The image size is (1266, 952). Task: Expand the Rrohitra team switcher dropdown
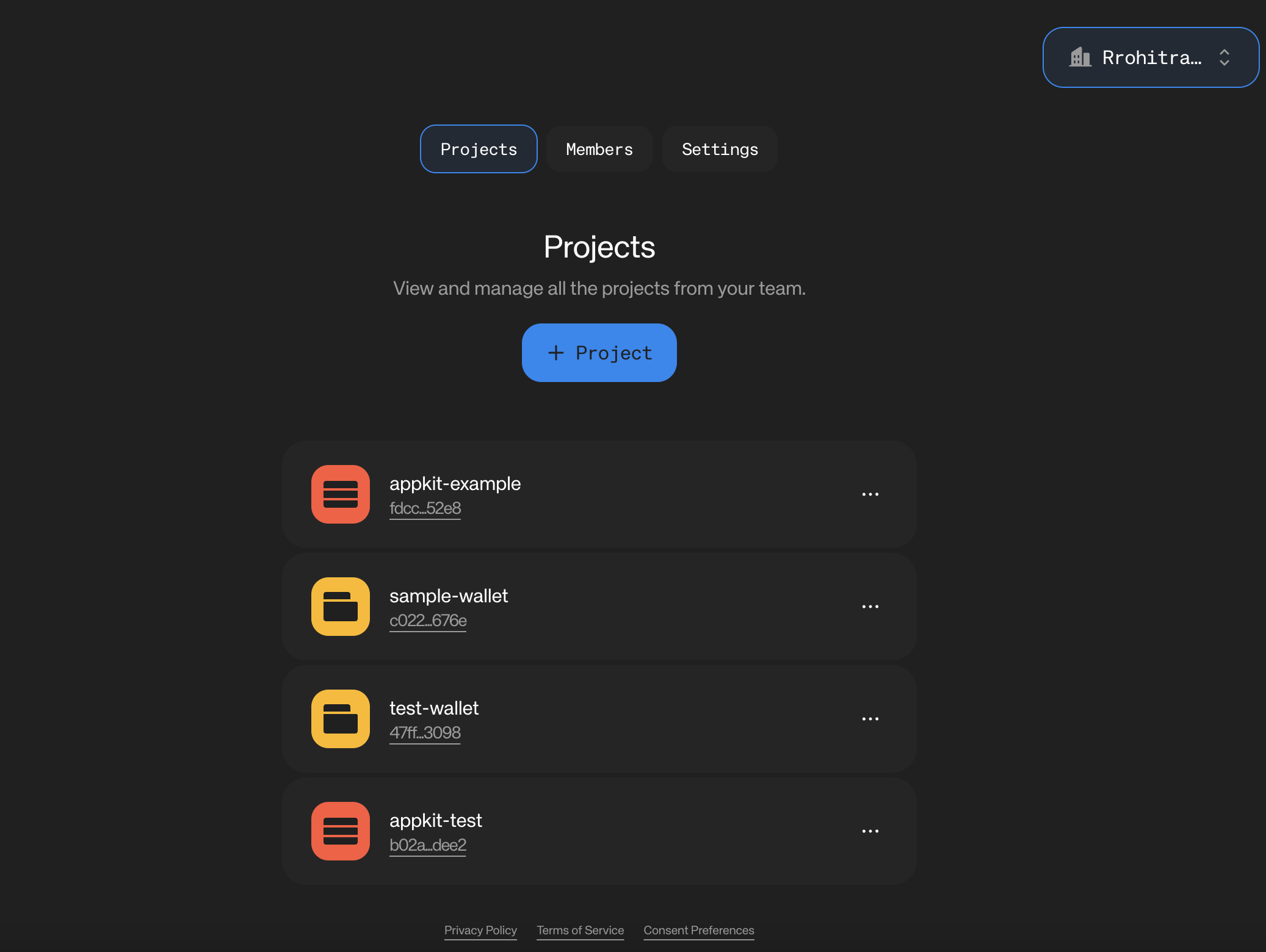pos(1151,57)
